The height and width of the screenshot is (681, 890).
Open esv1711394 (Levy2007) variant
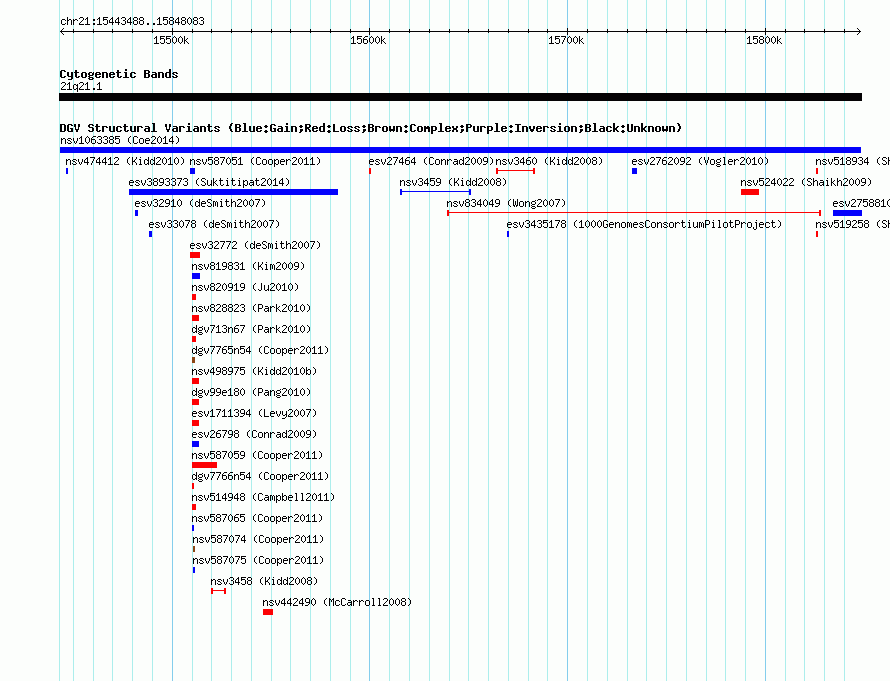pyautogui.click(x=254, y=413)
